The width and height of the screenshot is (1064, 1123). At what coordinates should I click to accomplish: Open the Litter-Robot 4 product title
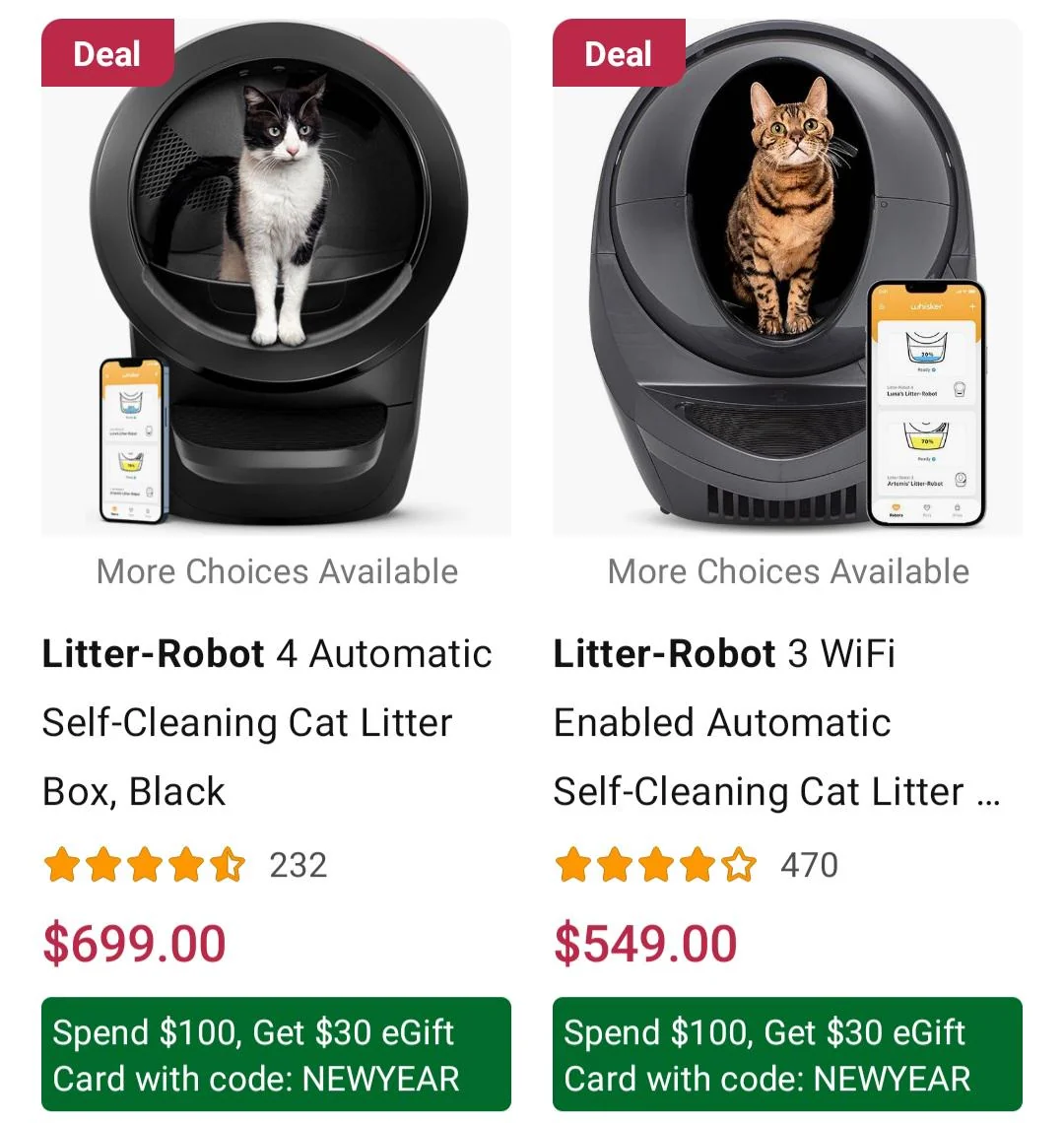[266, 721]
